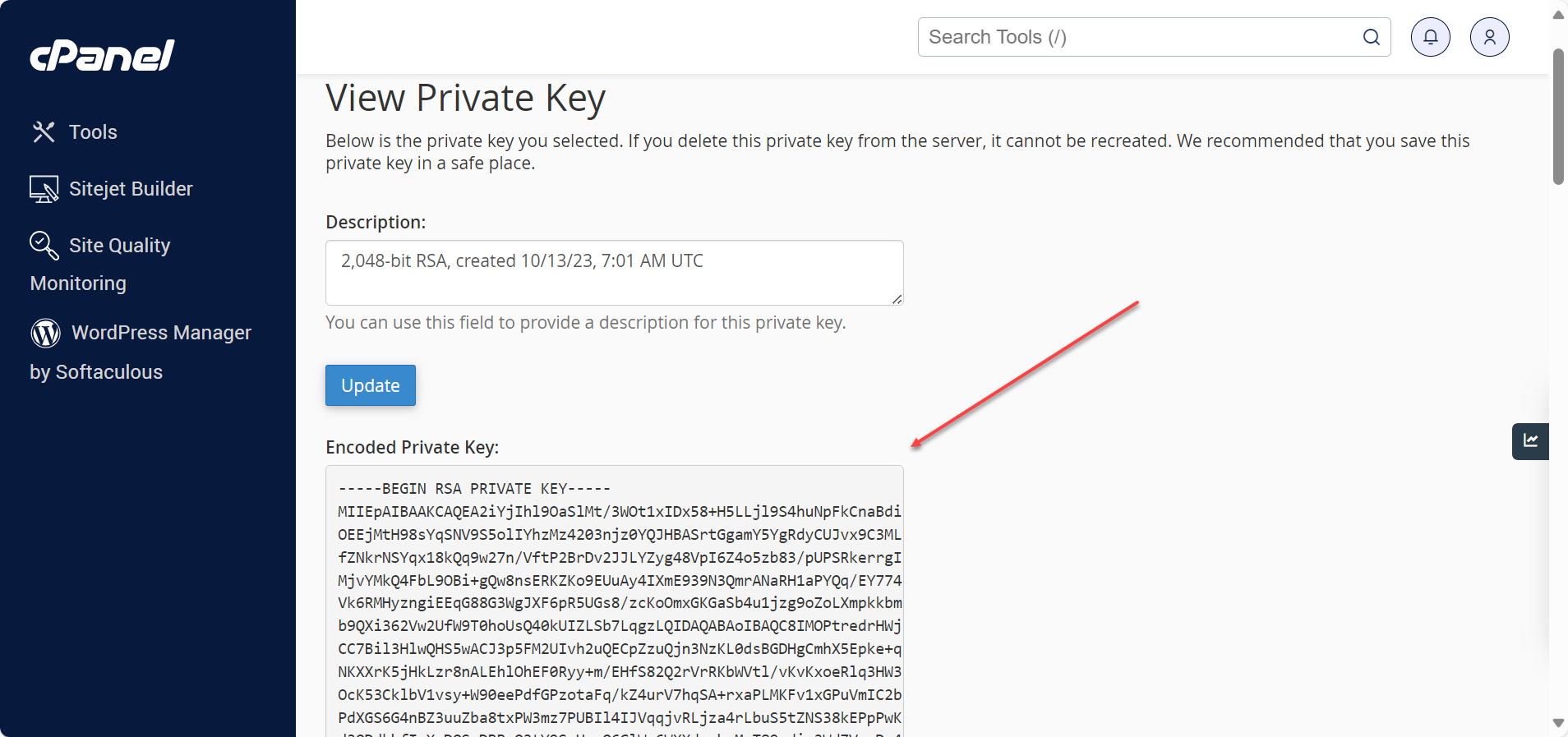
Task: Click inside the Description text field
Action: pos(613,273)
